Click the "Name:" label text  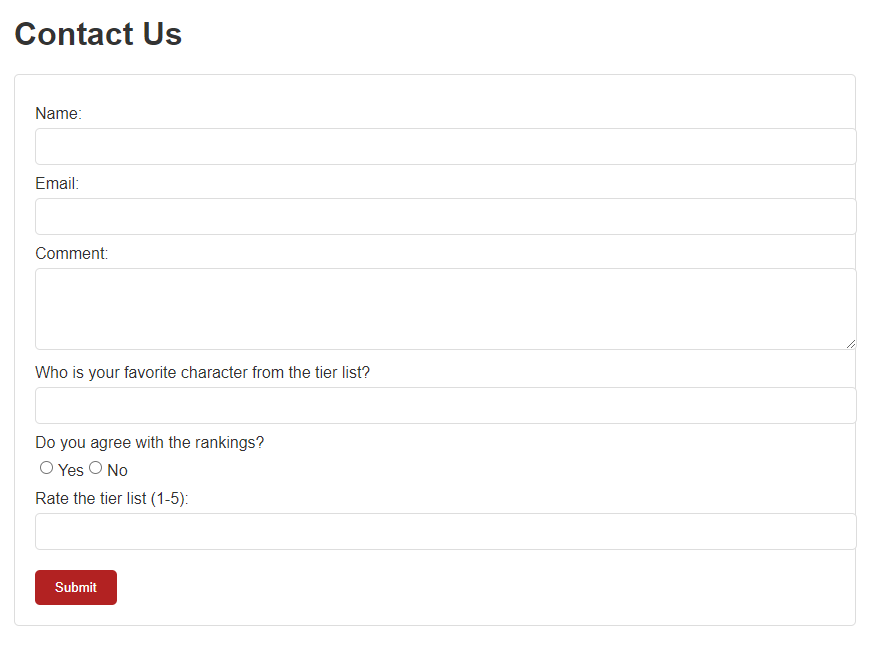pyautogui.click(x=58, y=114)
